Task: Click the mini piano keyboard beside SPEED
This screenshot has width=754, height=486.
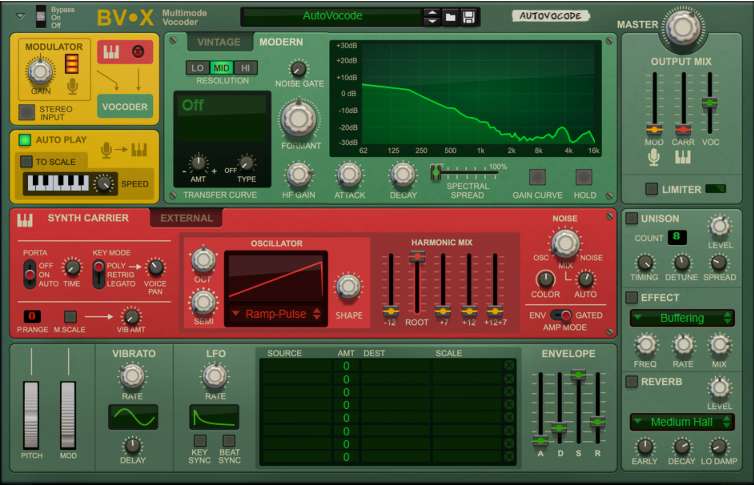Action: (58, 183)
